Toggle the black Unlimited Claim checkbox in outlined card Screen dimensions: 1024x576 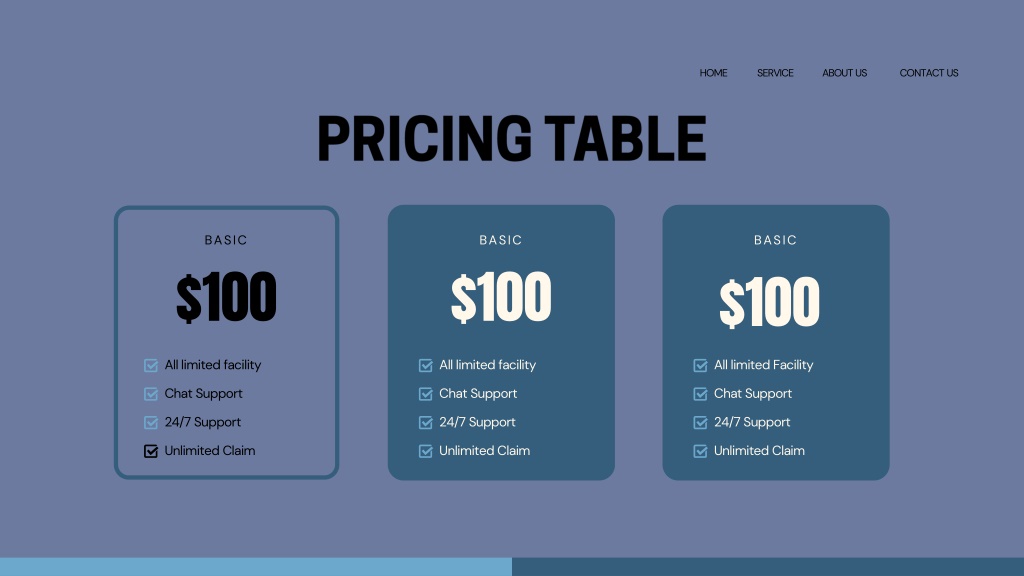(151, 451)
